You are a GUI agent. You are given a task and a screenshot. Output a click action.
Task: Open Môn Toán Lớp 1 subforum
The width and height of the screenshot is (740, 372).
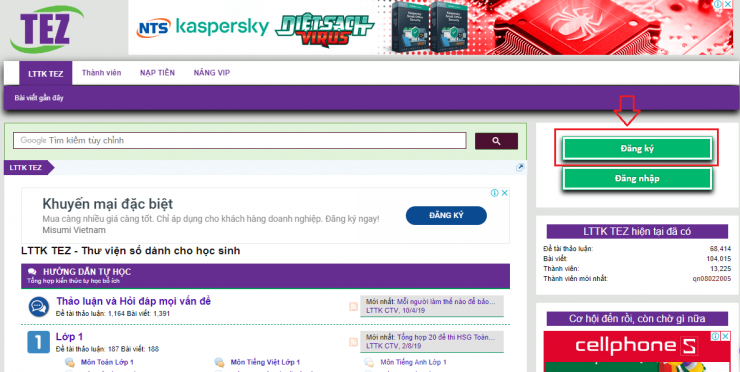pos(107,362)
